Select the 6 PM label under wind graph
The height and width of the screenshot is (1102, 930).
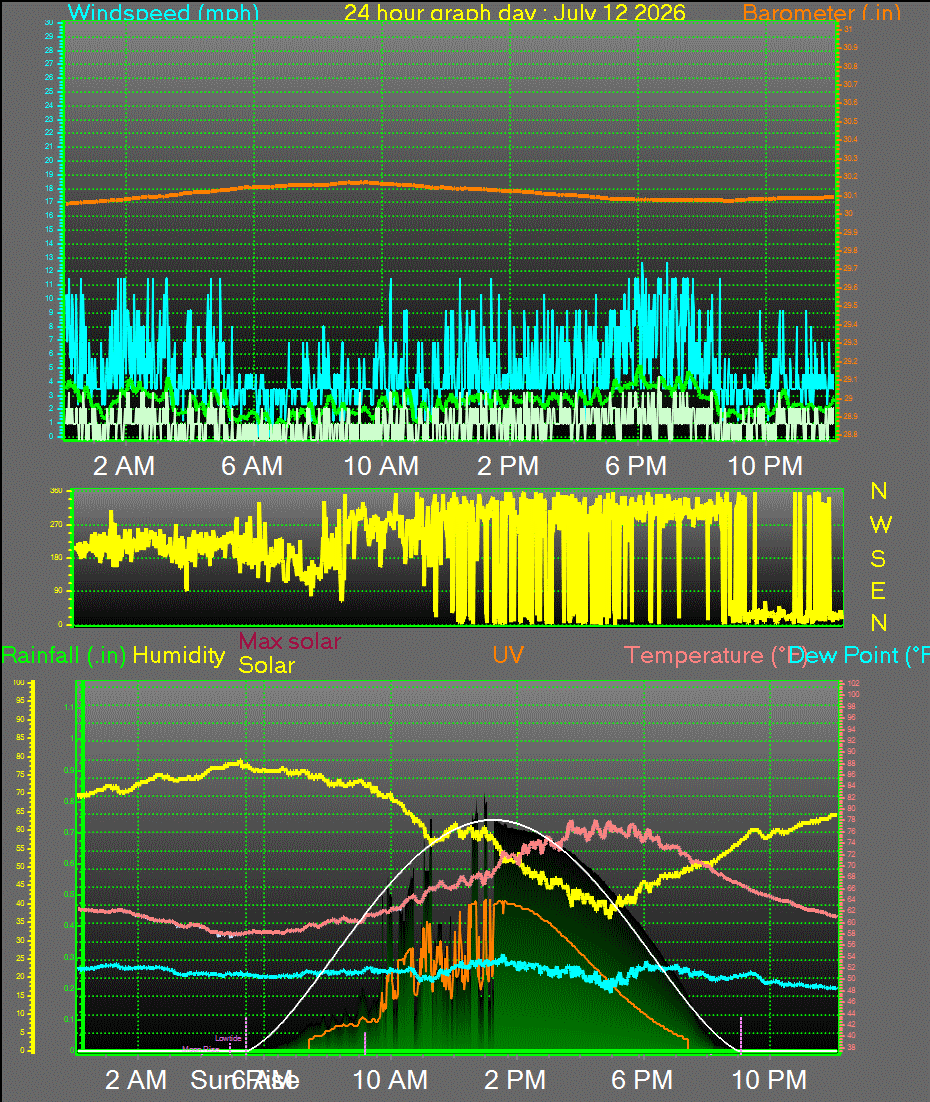pyautogui.click(x=636, y=466)
